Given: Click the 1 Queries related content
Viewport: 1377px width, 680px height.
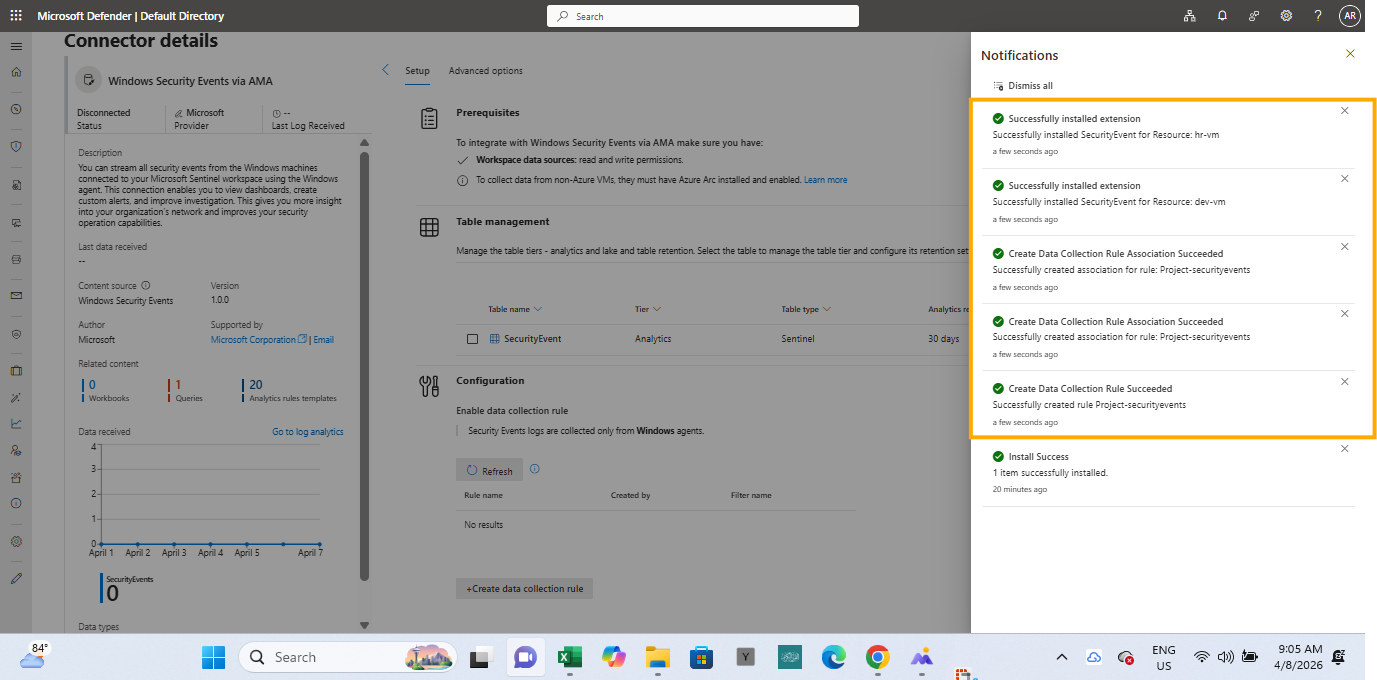Looking at the screenshot, I should coord(188,390).
